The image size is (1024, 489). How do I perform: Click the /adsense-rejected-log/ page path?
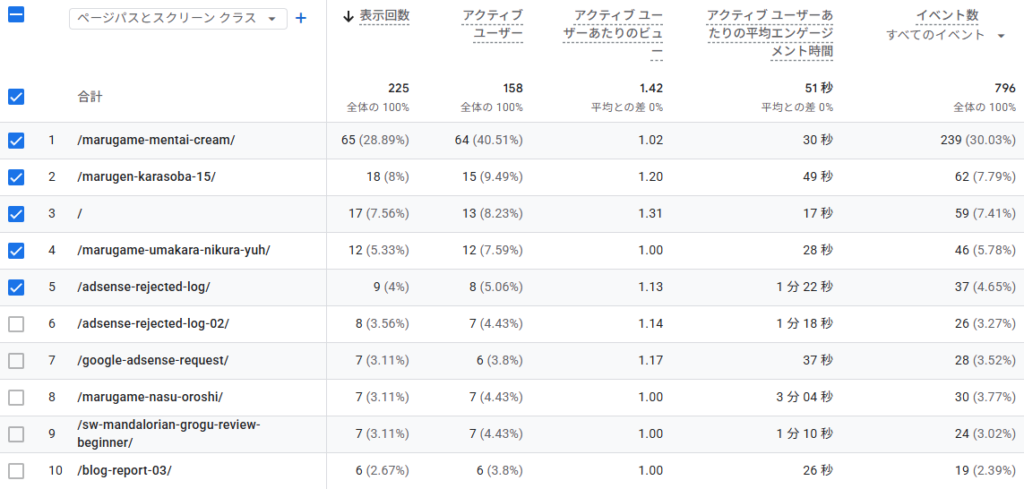click(x=143, y=287)
